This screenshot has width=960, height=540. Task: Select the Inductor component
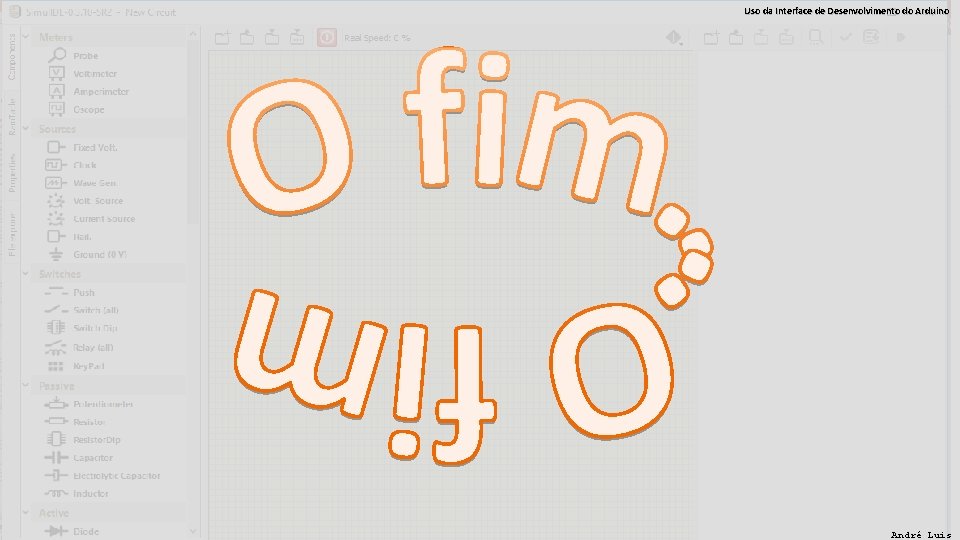pos(91,493)
